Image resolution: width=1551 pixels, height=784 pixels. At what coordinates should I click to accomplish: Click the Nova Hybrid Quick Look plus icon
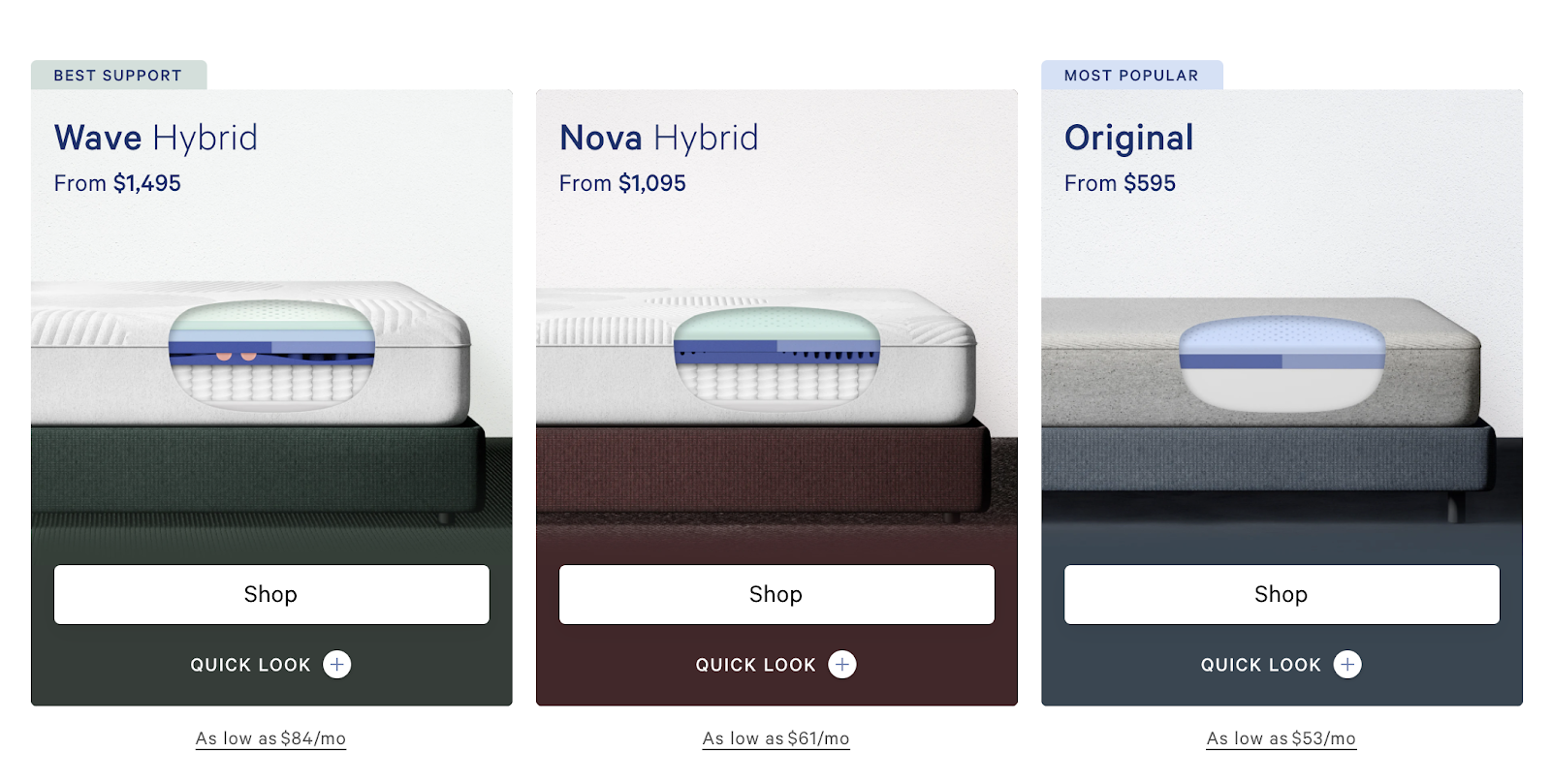click(x=842, y=665)
